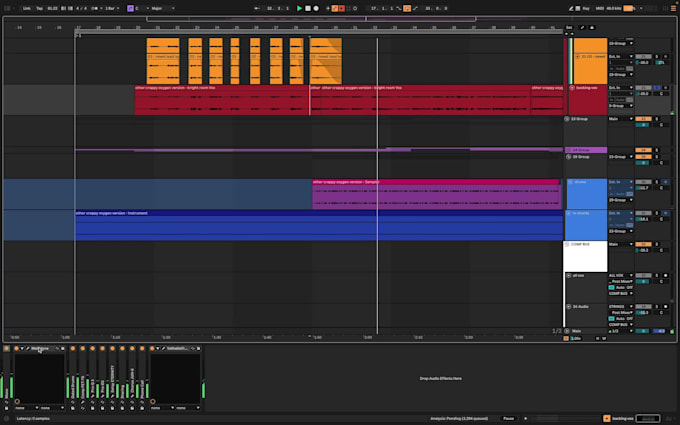680x425 pixels.
Task: Unfold the backing vox track
Action: 572,88
